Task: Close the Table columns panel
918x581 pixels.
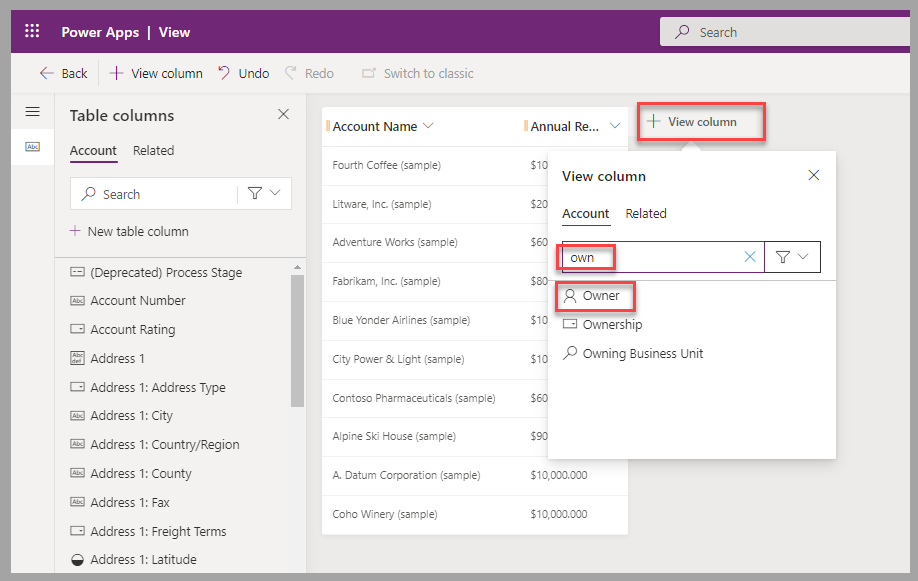Action: [283, 114]
